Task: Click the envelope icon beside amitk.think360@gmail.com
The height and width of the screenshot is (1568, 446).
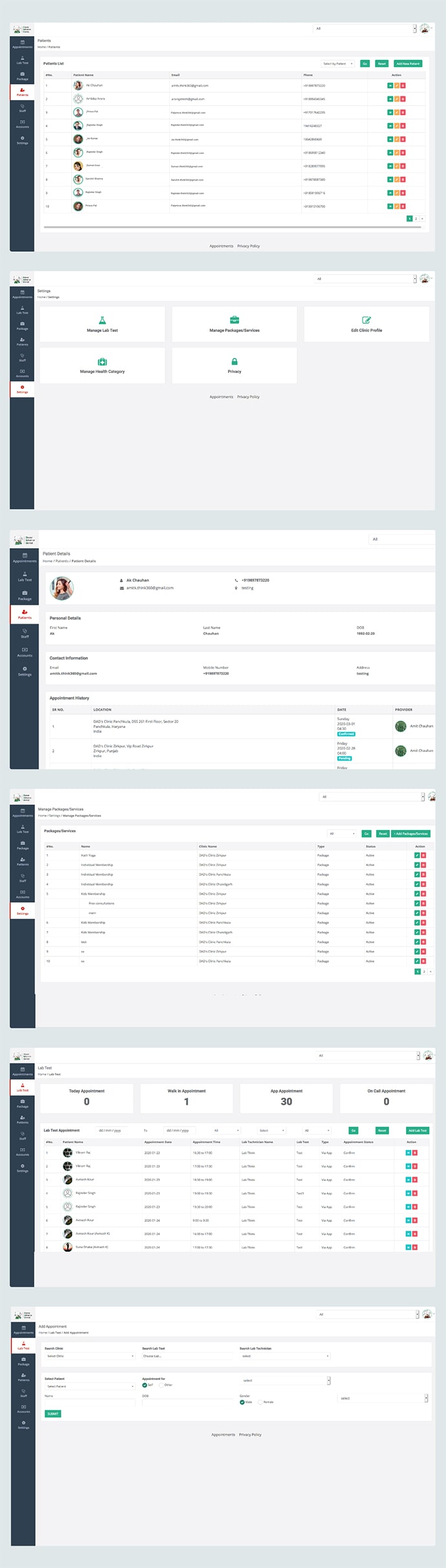Action: click(122, 588)
